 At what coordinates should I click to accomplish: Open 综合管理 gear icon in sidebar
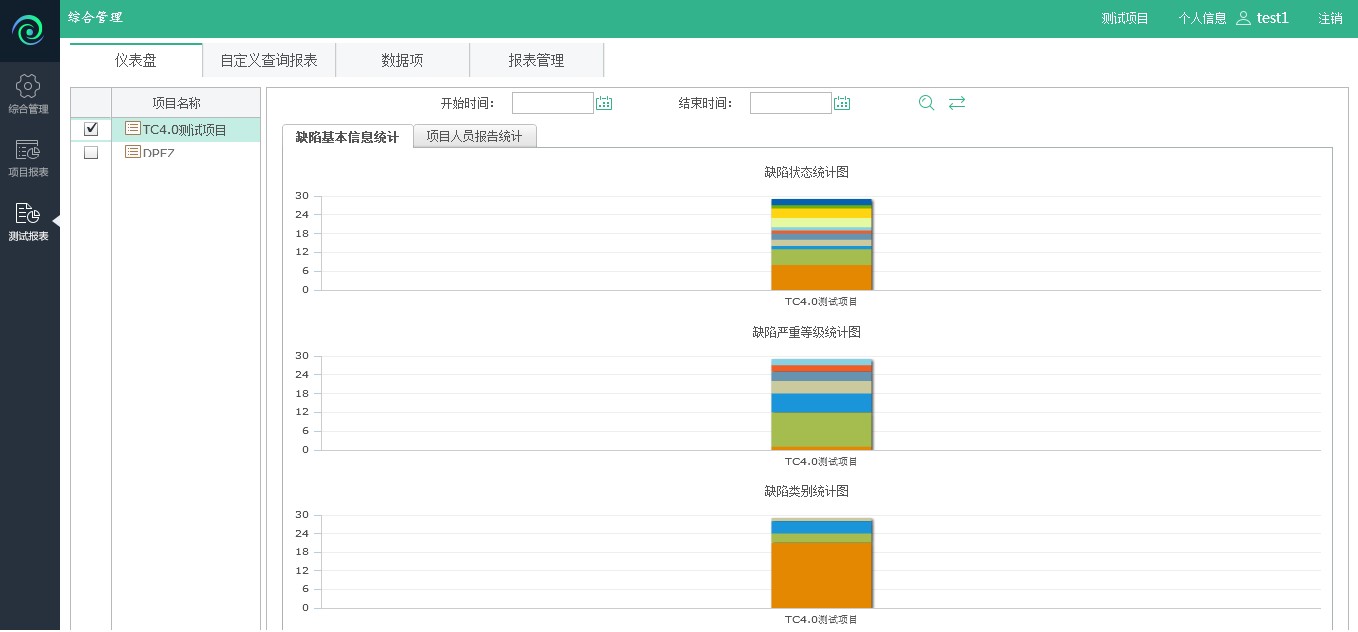(28, 87)
